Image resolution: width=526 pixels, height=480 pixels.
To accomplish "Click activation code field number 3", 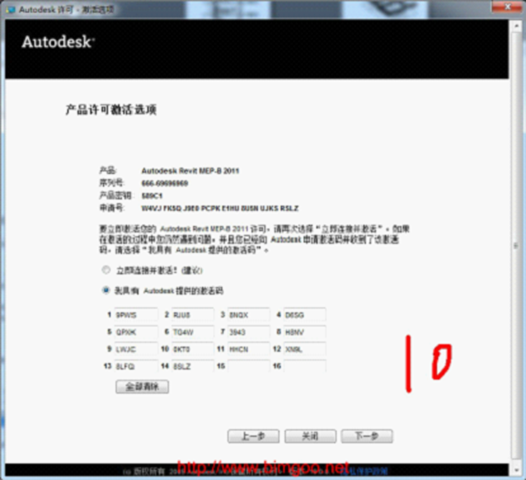I will click(249, 315).
